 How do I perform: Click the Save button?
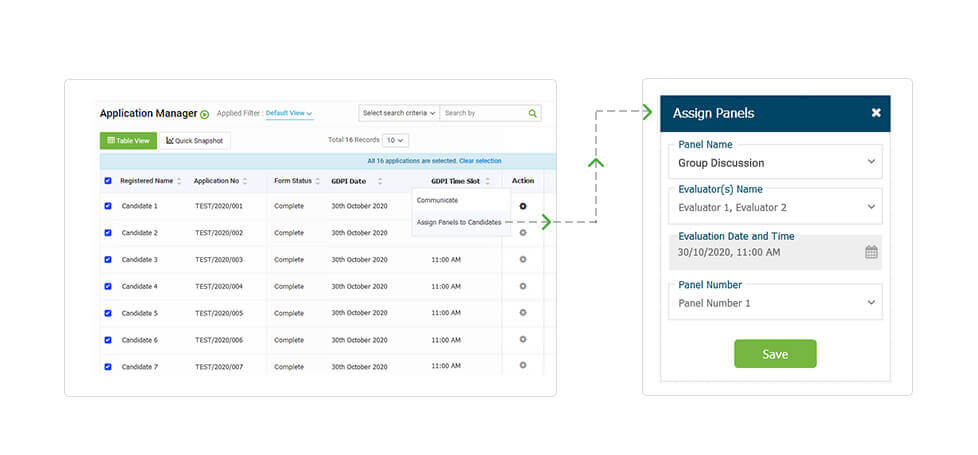tap(775, 354)
